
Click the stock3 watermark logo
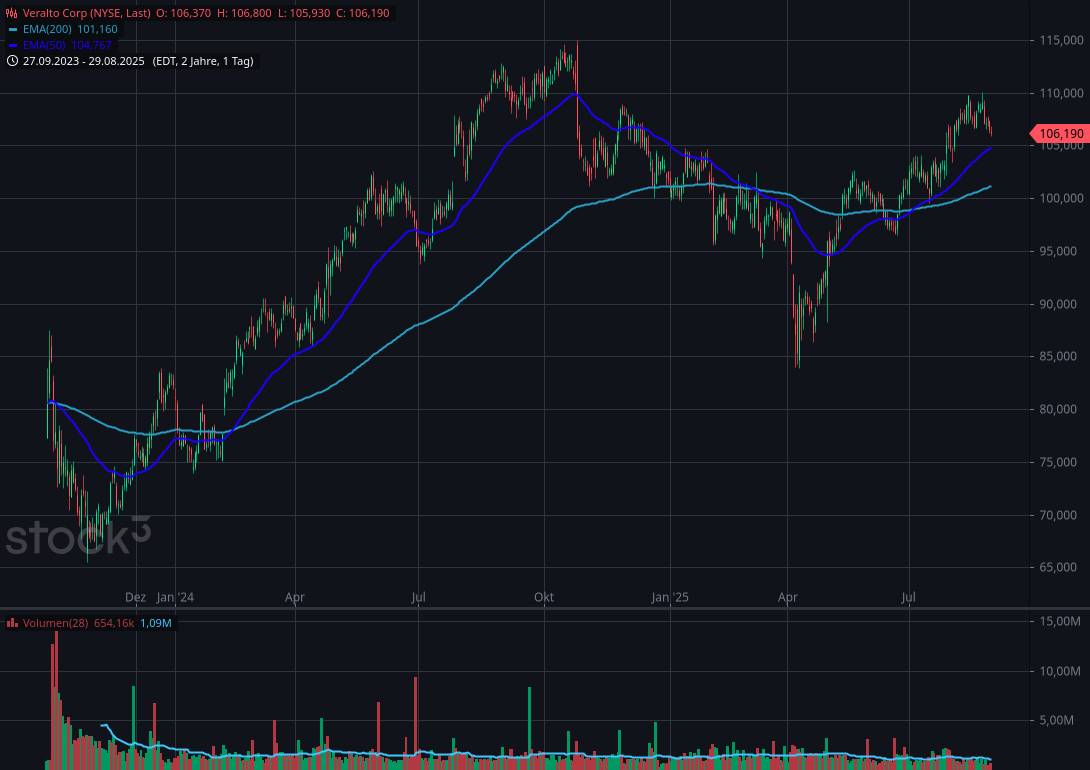pyautogui.click(x=78, y=537)
